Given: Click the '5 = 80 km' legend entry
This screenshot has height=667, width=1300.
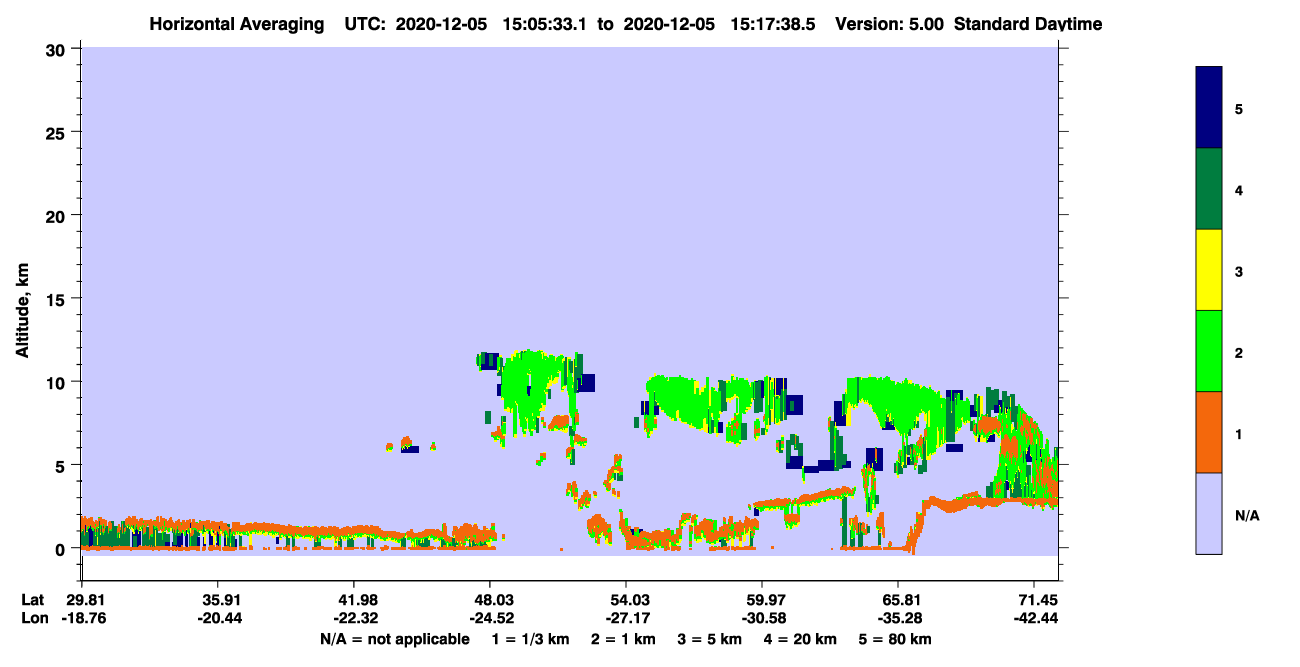Looking at the screenshot, I should coord(896,639).
